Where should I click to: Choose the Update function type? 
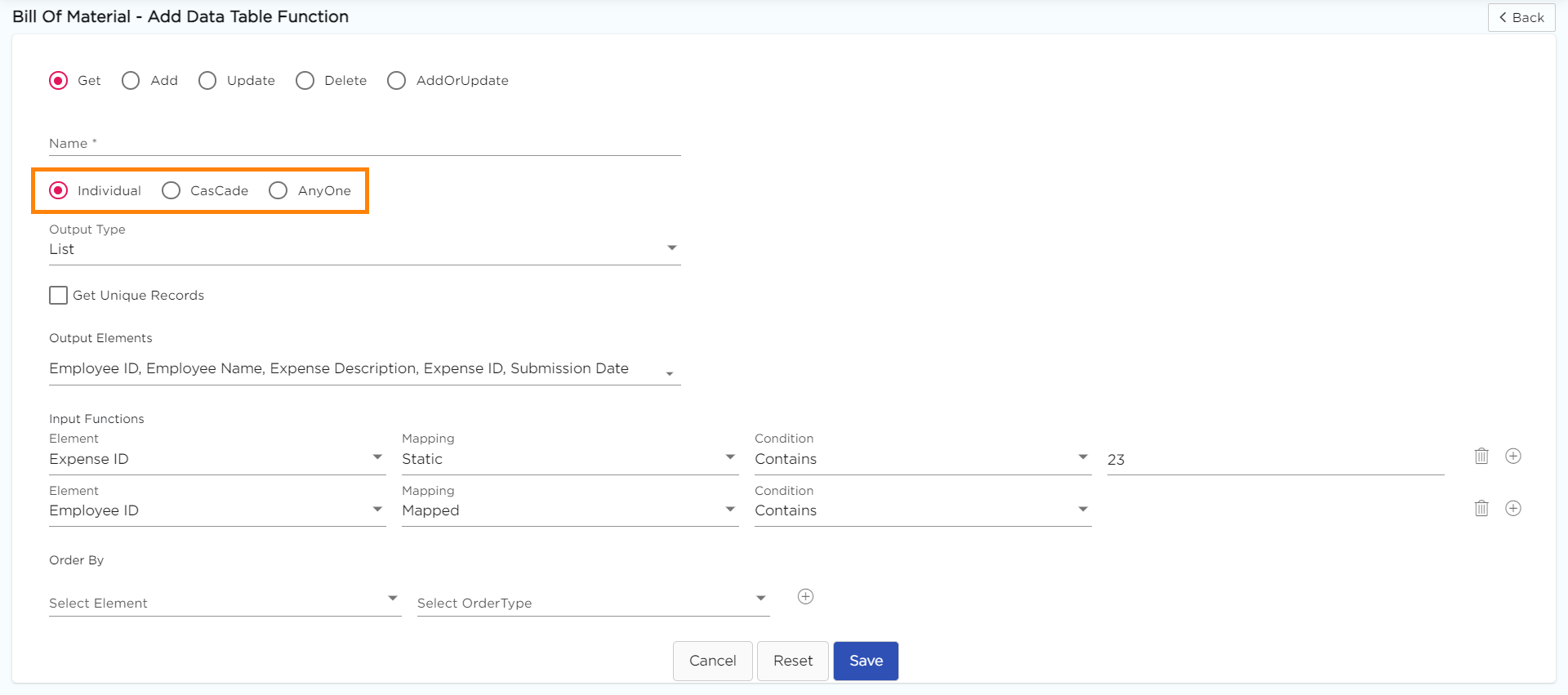point(207,81)
